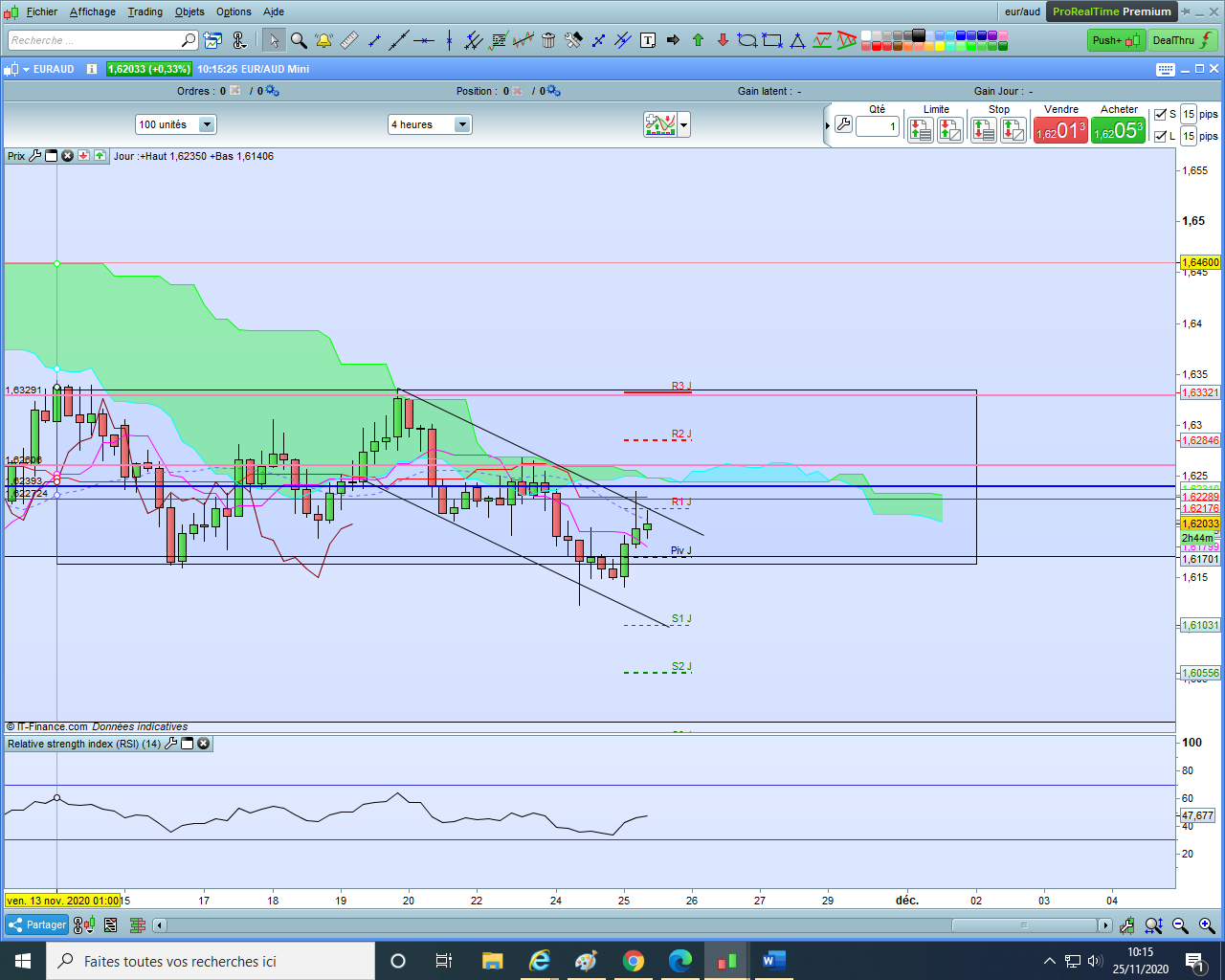This screenshot has width=1225, height=980.
Task: Open the Affichage menu
Action: pyautogui.click(x=93, y=11)
